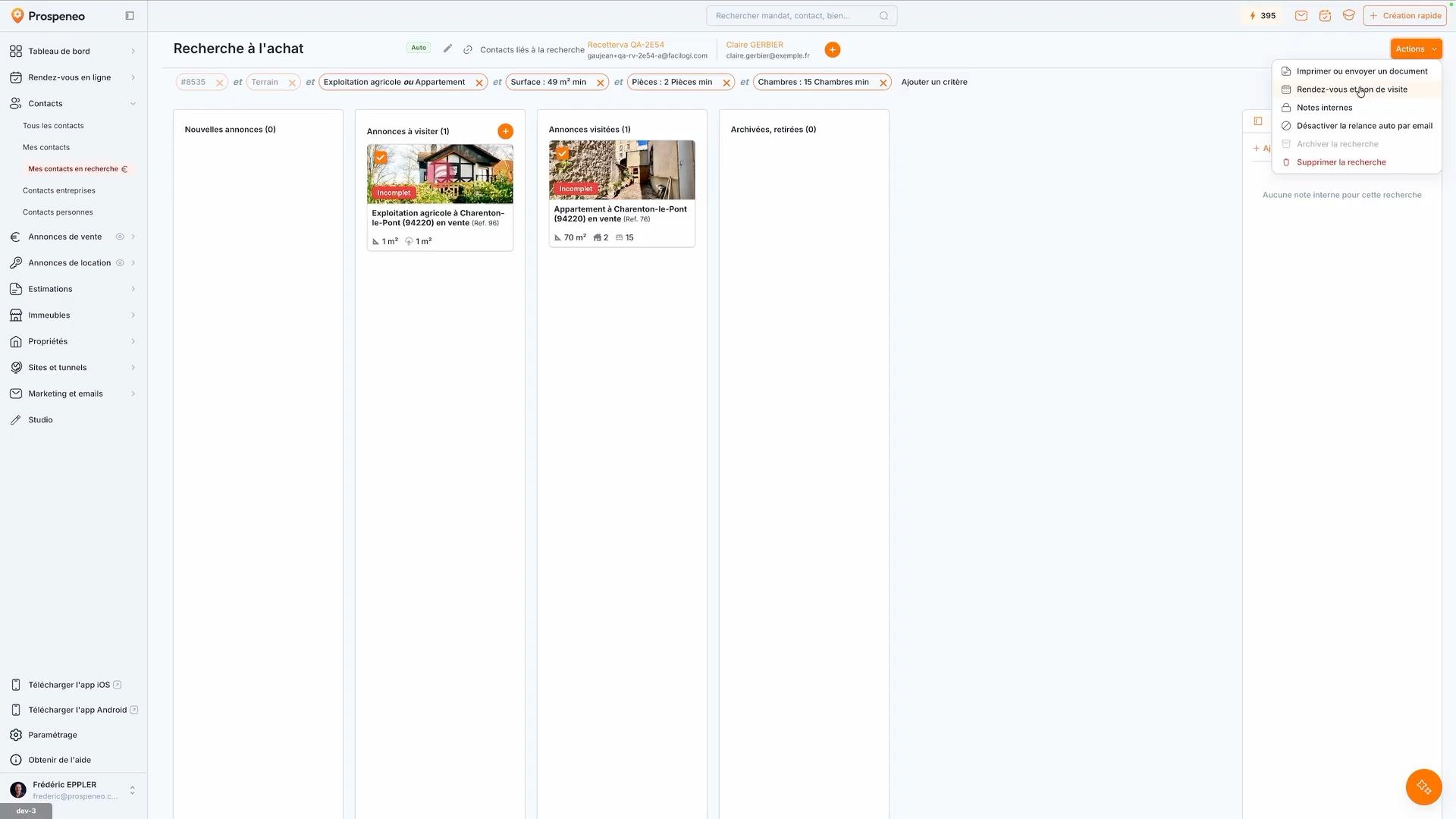This screenshot has height=819, width=1456.
Task: Collapse the sidebar with the panel icon
Action: pos(130,16)
